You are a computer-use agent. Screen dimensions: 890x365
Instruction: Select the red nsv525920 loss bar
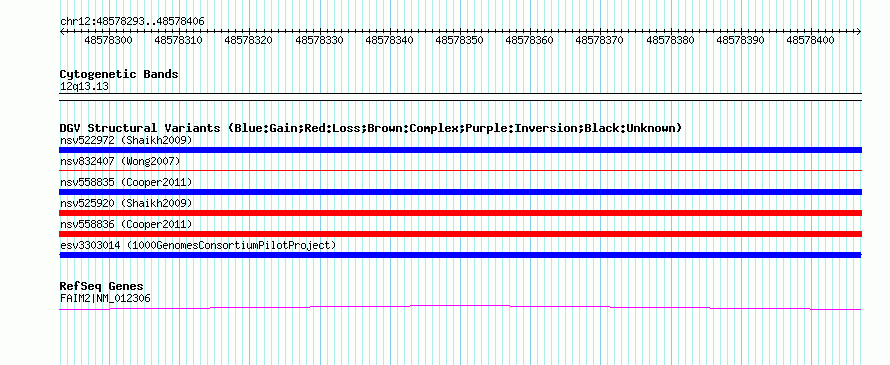click(460, 213)
